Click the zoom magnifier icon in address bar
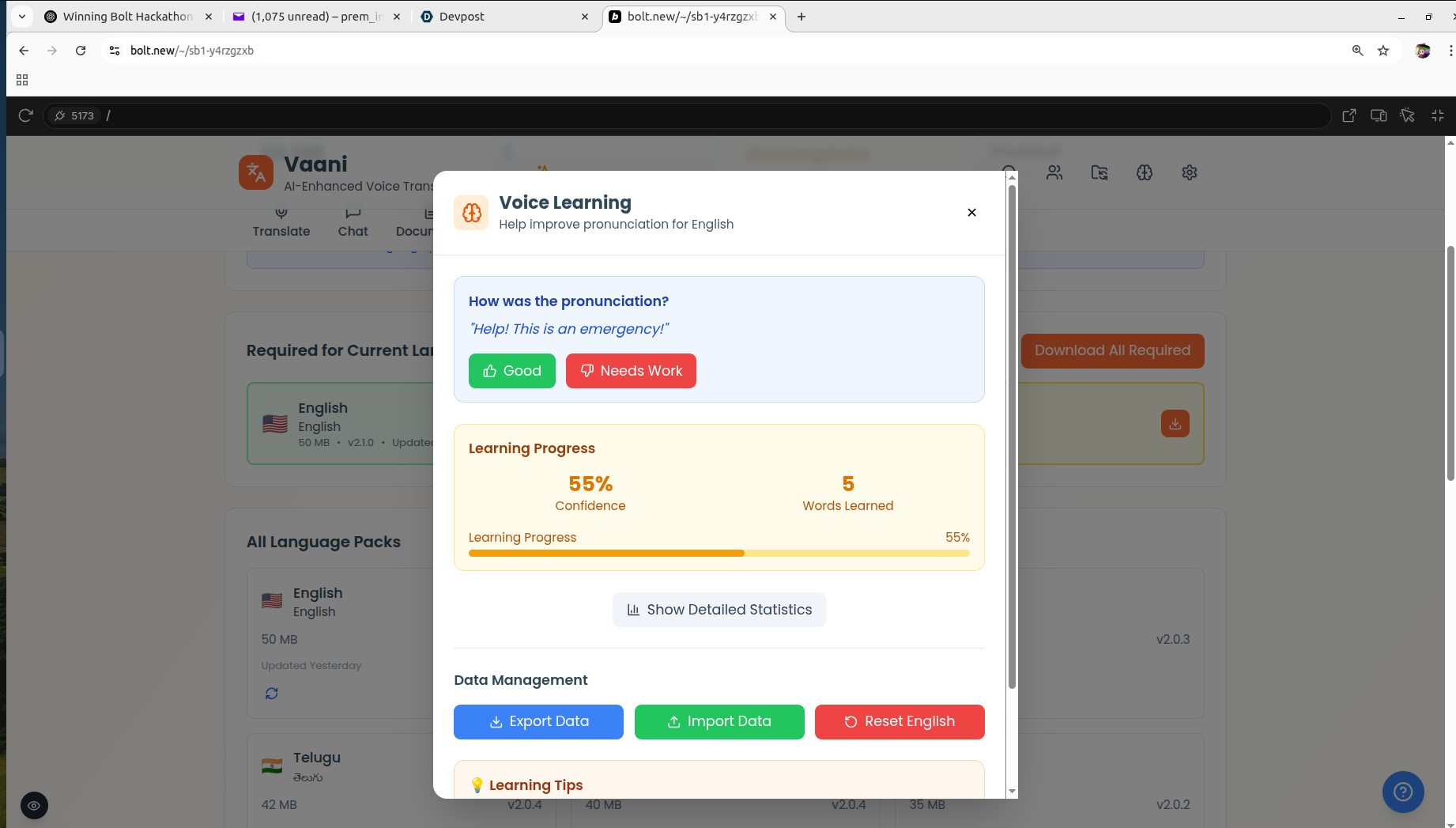The image size is (1456, 828). (1357, 51)
